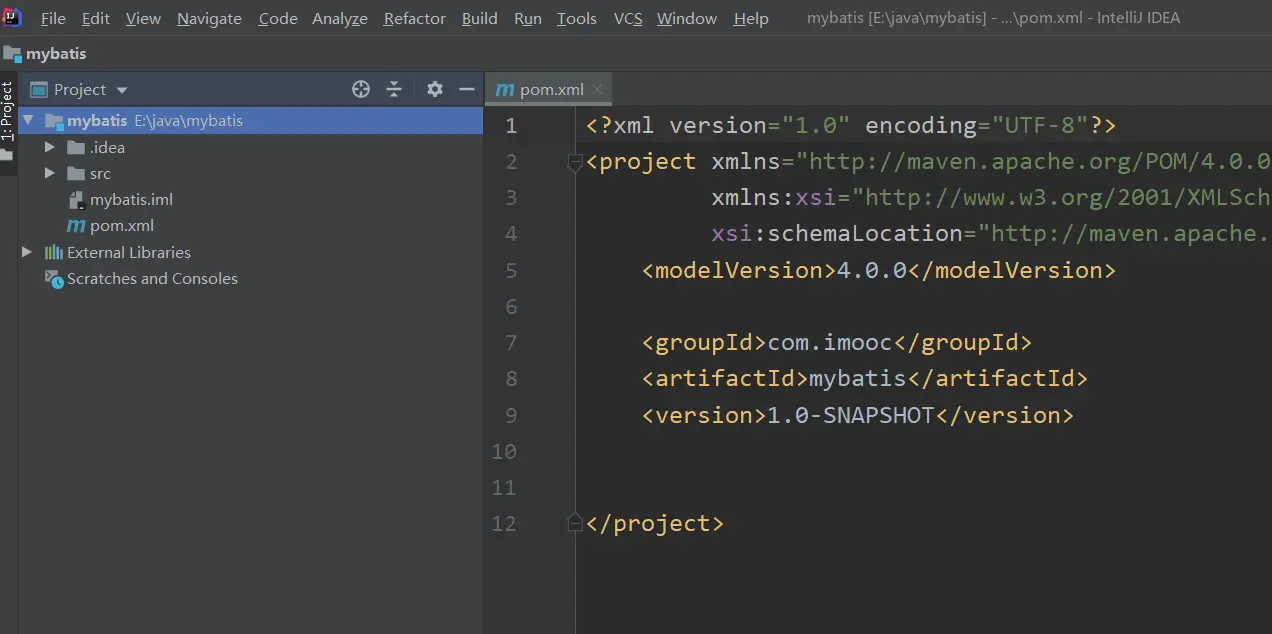Toggle fold marker at closing project tag
The image size is (1272, 634).
(x=574, y=523)
